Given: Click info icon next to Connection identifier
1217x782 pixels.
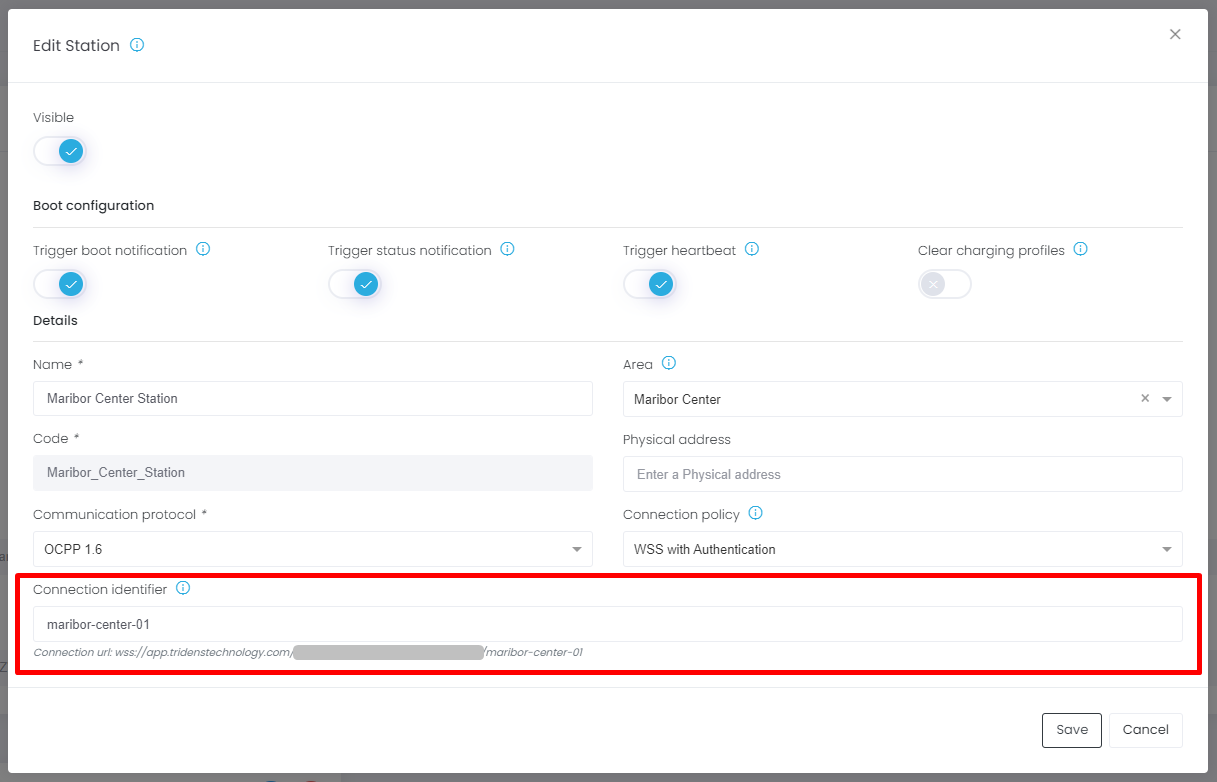Looking at the screenshot, I should point(183,588).
